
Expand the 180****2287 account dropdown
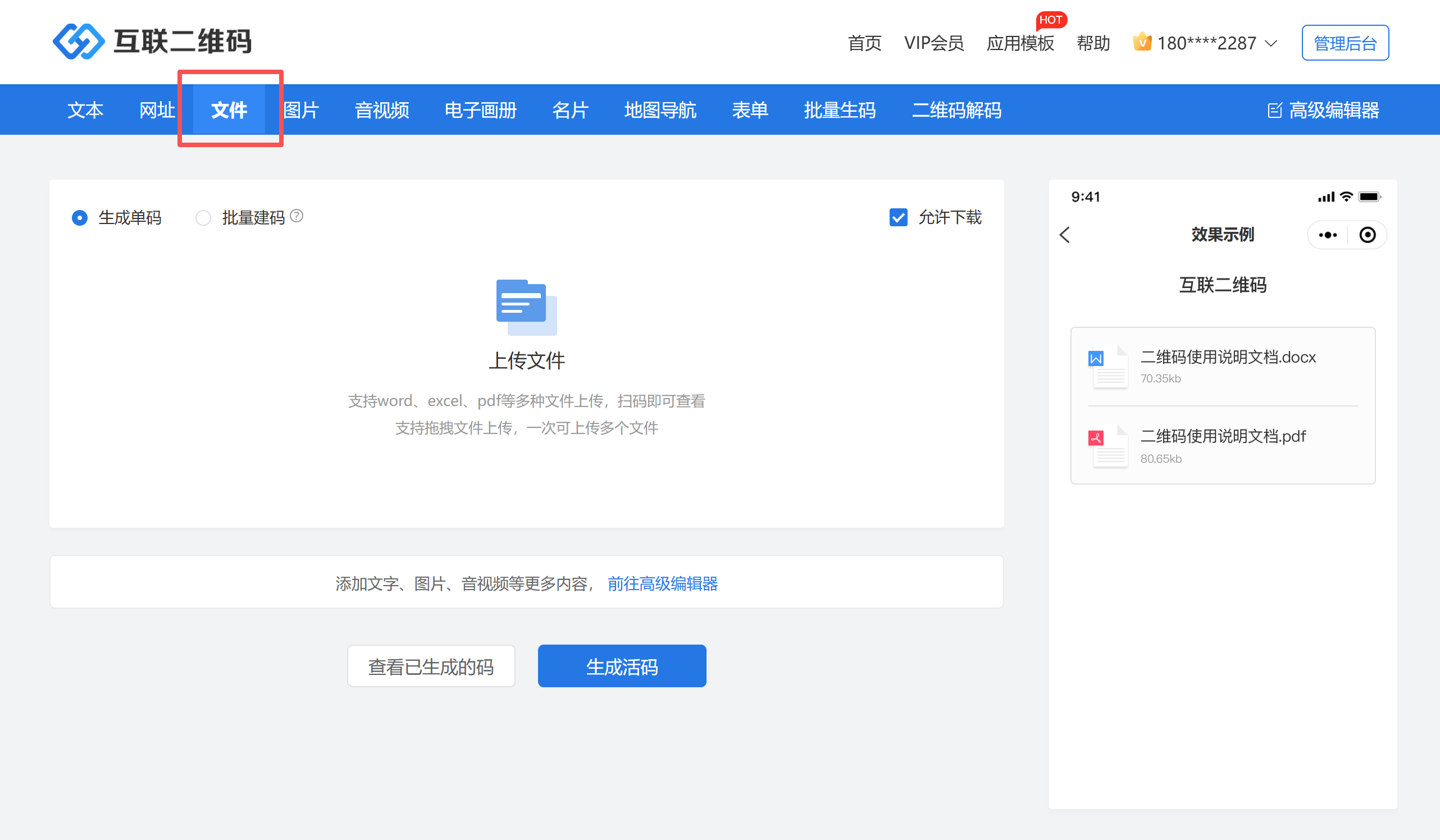point(1271,43)
